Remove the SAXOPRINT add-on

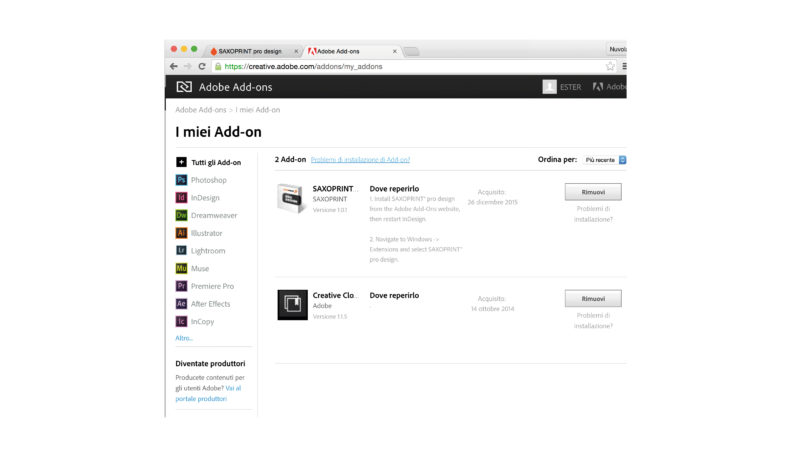pyautogui.click(x=593, y=192)
